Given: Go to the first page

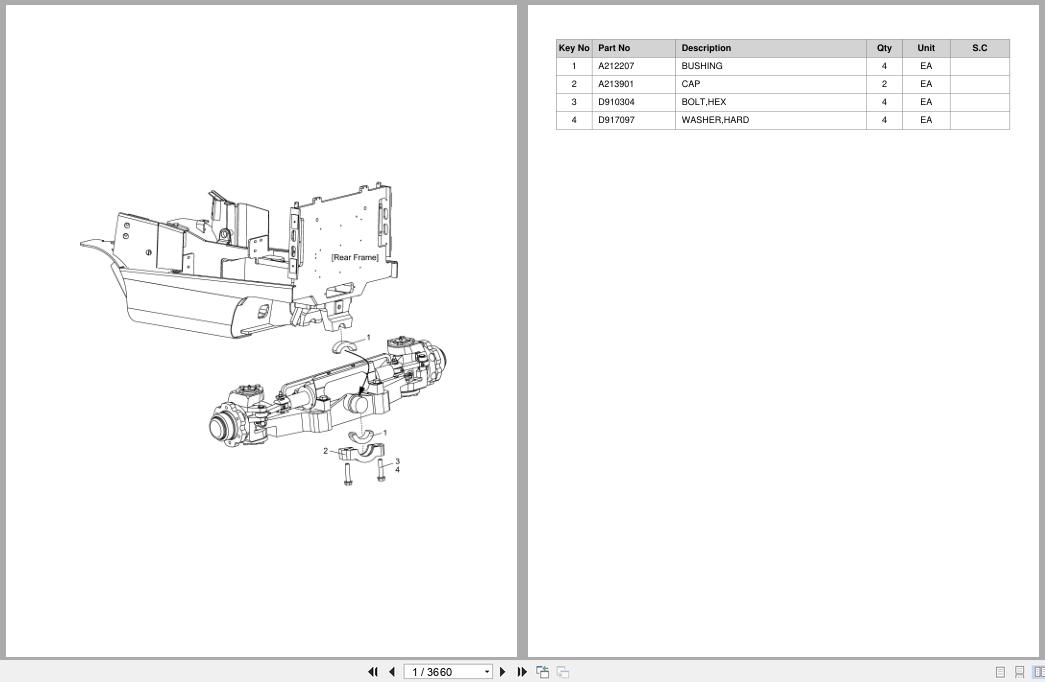Looking at the screenshot, I should tap(373, 672).
